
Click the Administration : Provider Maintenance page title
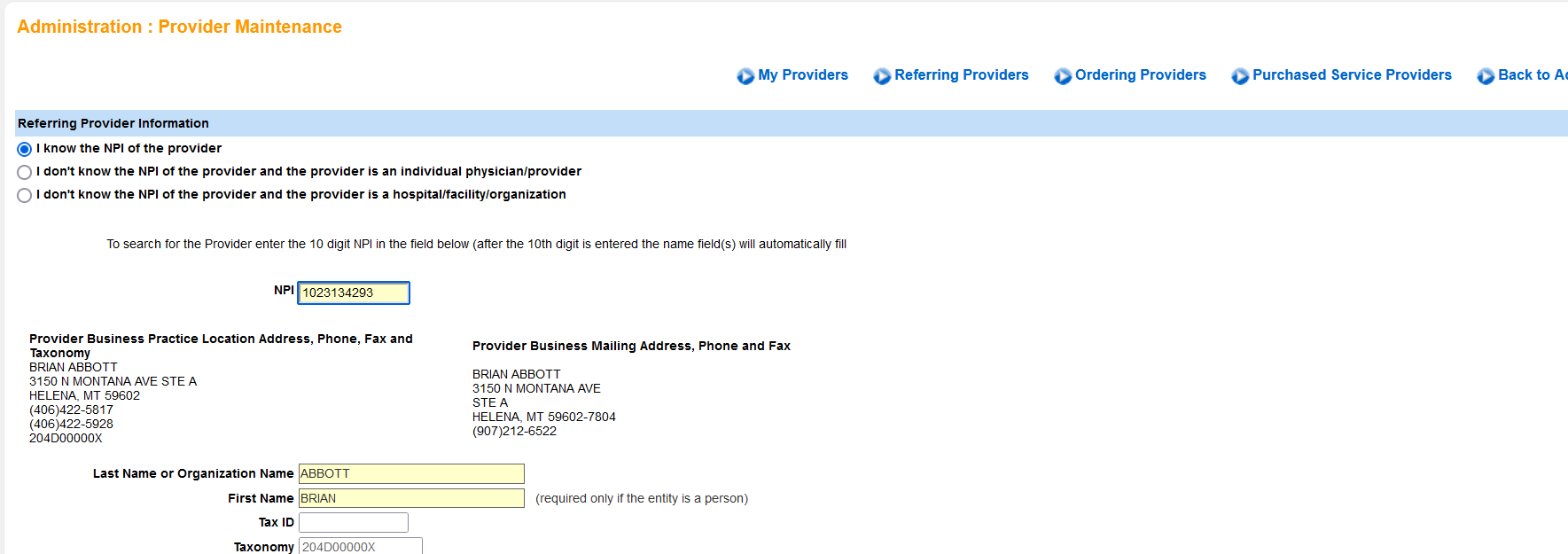pos(179,27)
